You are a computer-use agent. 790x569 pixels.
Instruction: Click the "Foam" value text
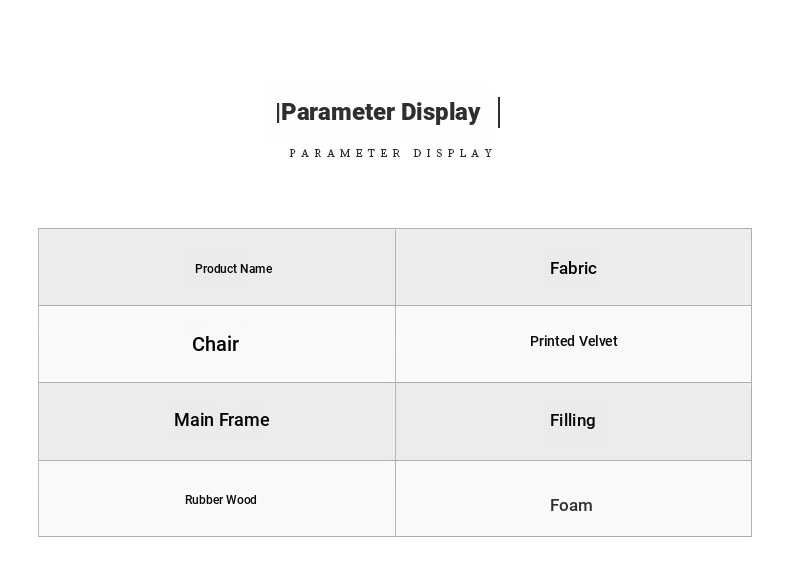pyautogui.click(x=571, y=505)
